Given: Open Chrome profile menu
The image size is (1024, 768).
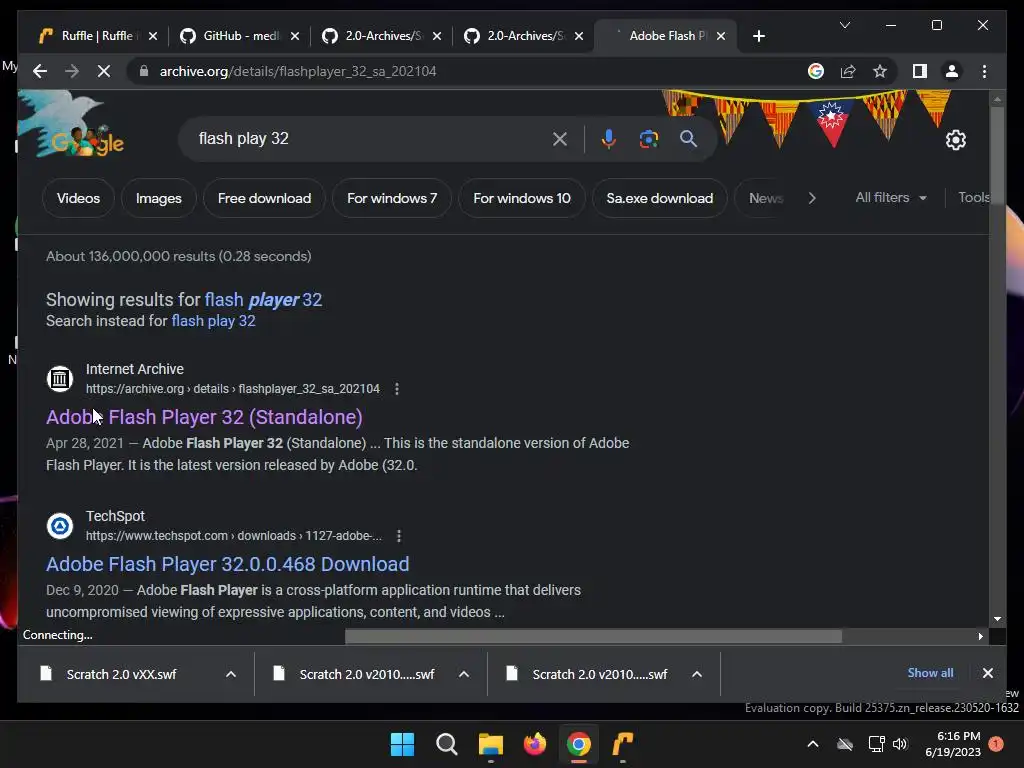Looking at the screenshot, I should (952, 71).
